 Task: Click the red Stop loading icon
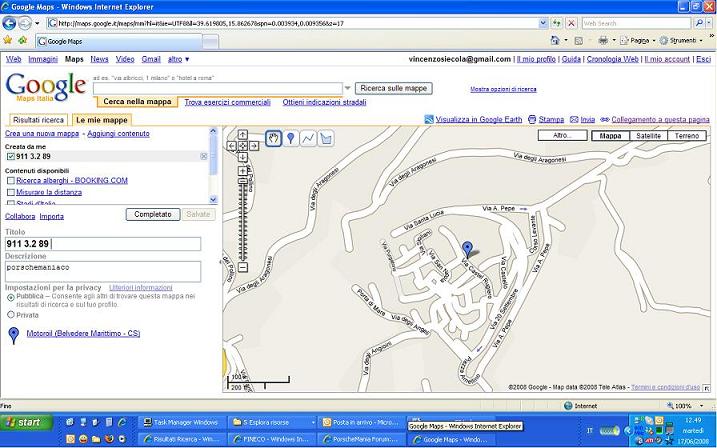(x=571, y=23)
